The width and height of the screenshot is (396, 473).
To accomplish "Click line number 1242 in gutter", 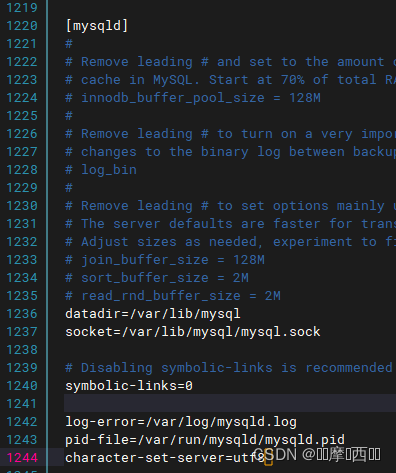I will point(22,422).
